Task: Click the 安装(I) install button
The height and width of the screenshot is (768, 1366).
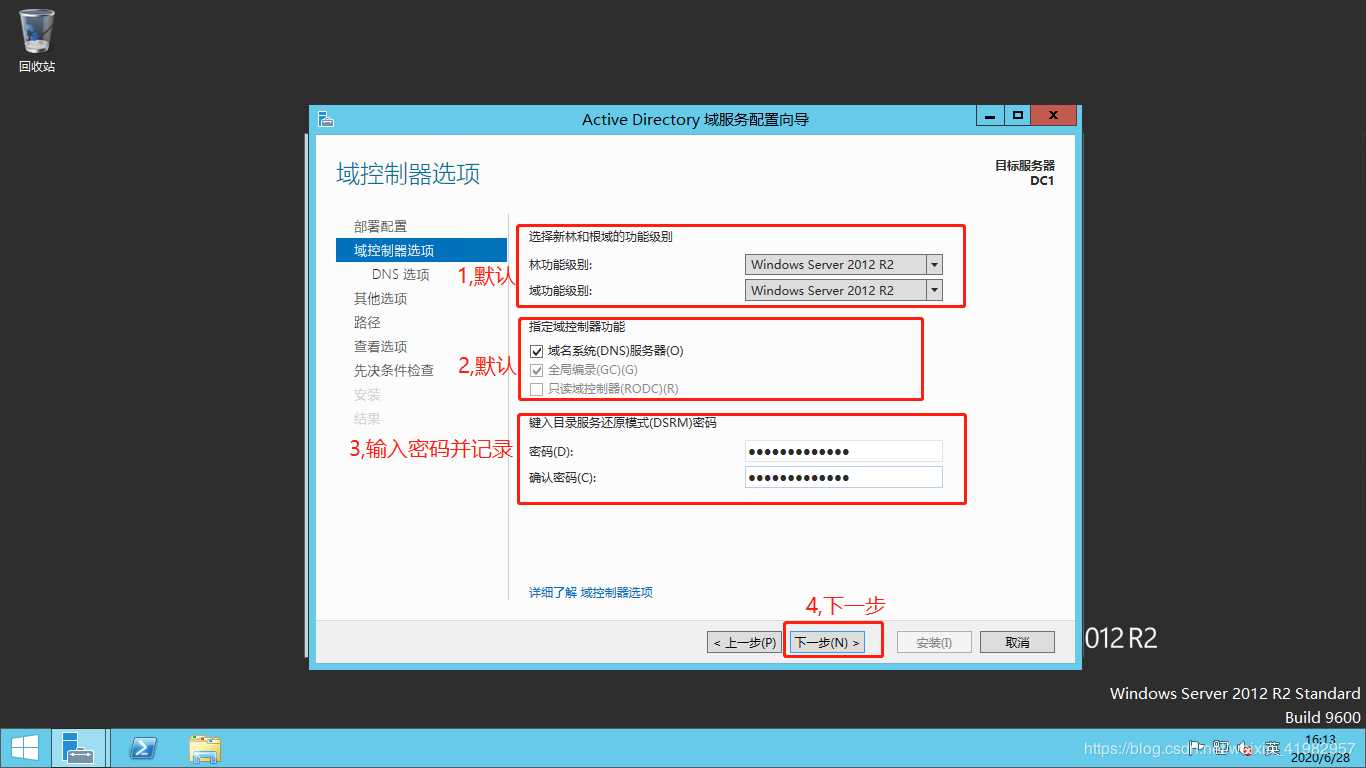Action: tap(934, 642)
